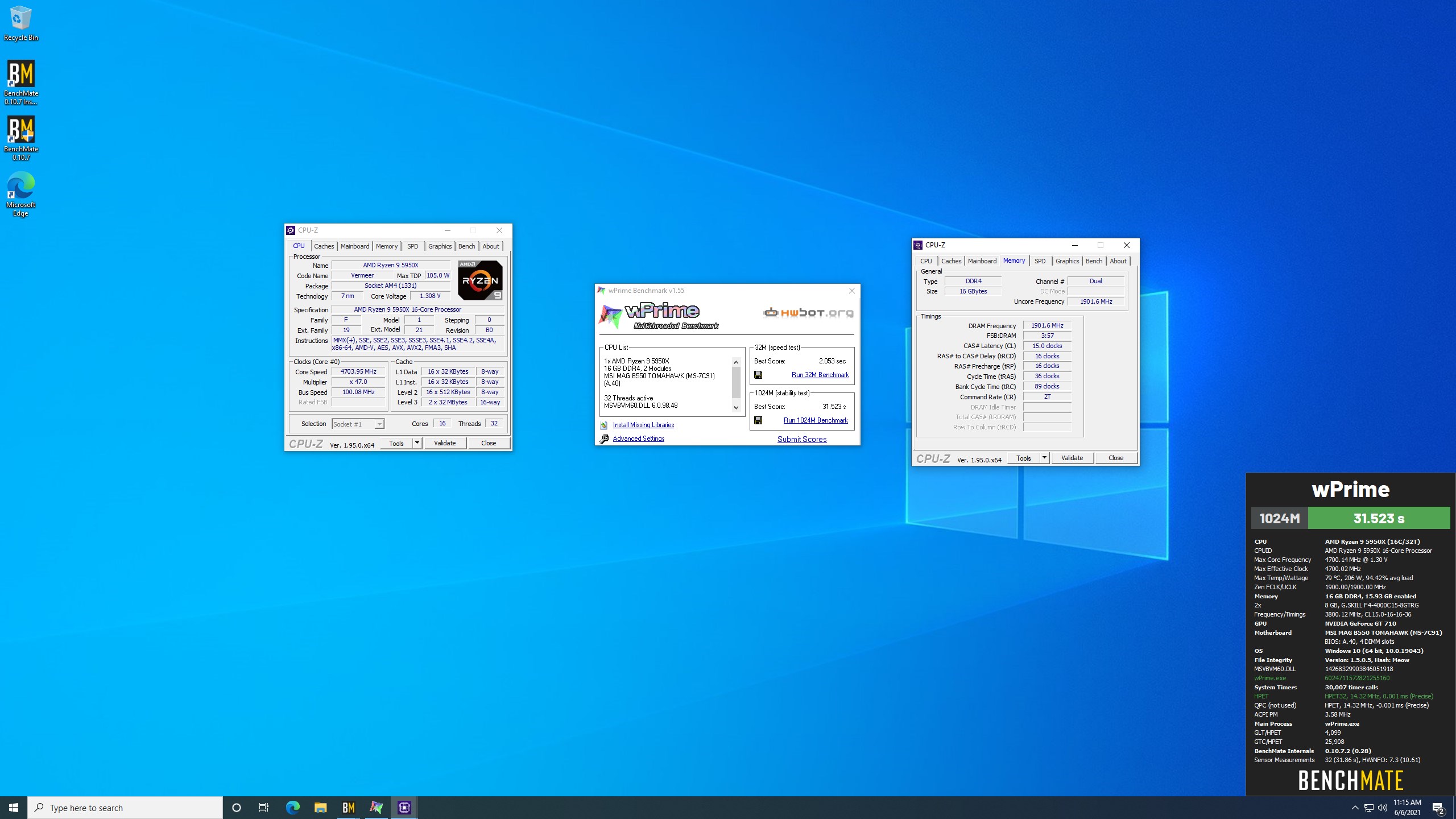Image resolution: width=1456 pixels, height=819 pixels.
Task: Minimize the right CPU-Z window
Action: [x=1075, y=245]
